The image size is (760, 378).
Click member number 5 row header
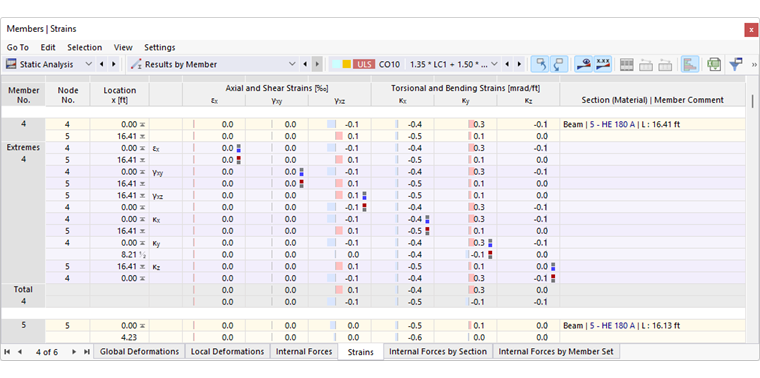23,326
